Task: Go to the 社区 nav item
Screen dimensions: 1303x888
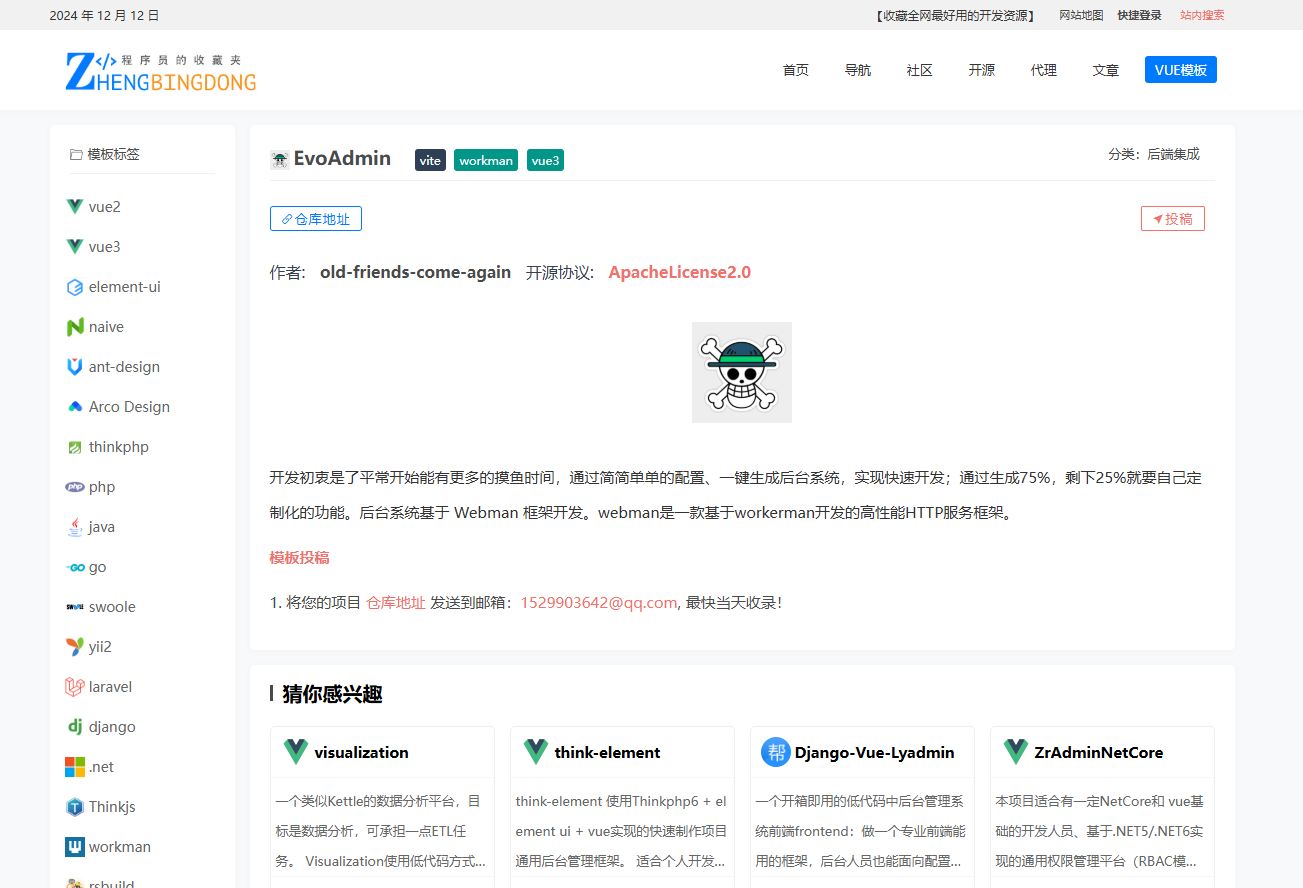Action: coord(920,70)
